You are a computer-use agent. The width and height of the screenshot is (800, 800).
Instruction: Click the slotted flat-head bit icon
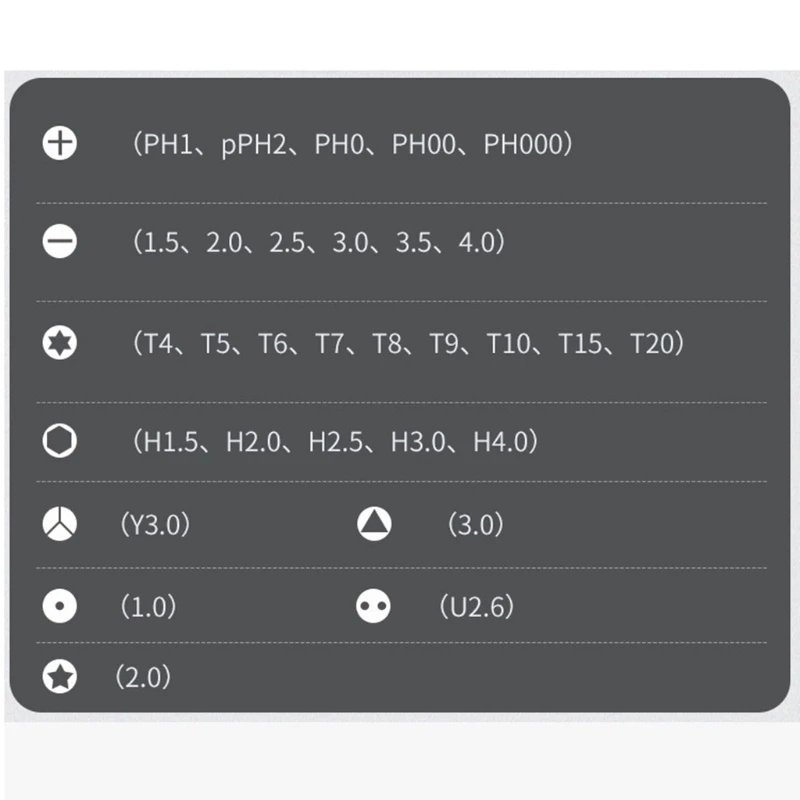(x=60, y=242)
